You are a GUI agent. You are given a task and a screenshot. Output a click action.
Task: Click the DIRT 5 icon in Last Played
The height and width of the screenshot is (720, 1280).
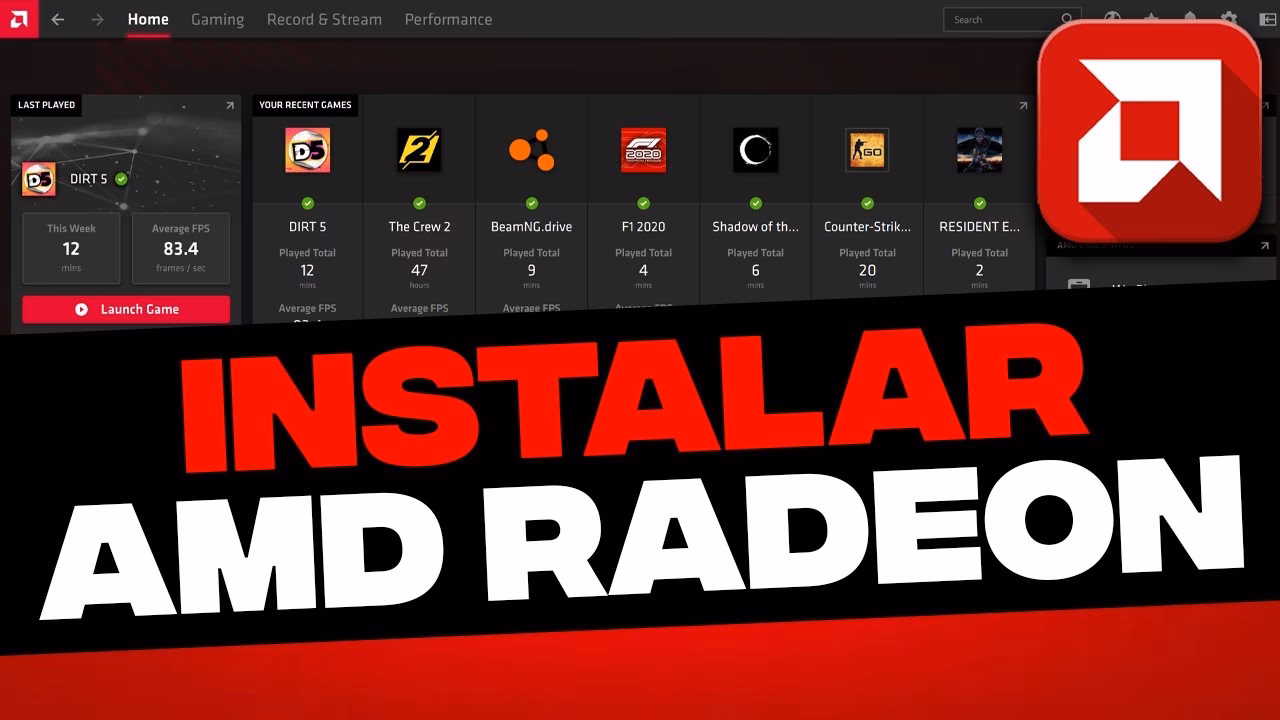coord(39,179)
